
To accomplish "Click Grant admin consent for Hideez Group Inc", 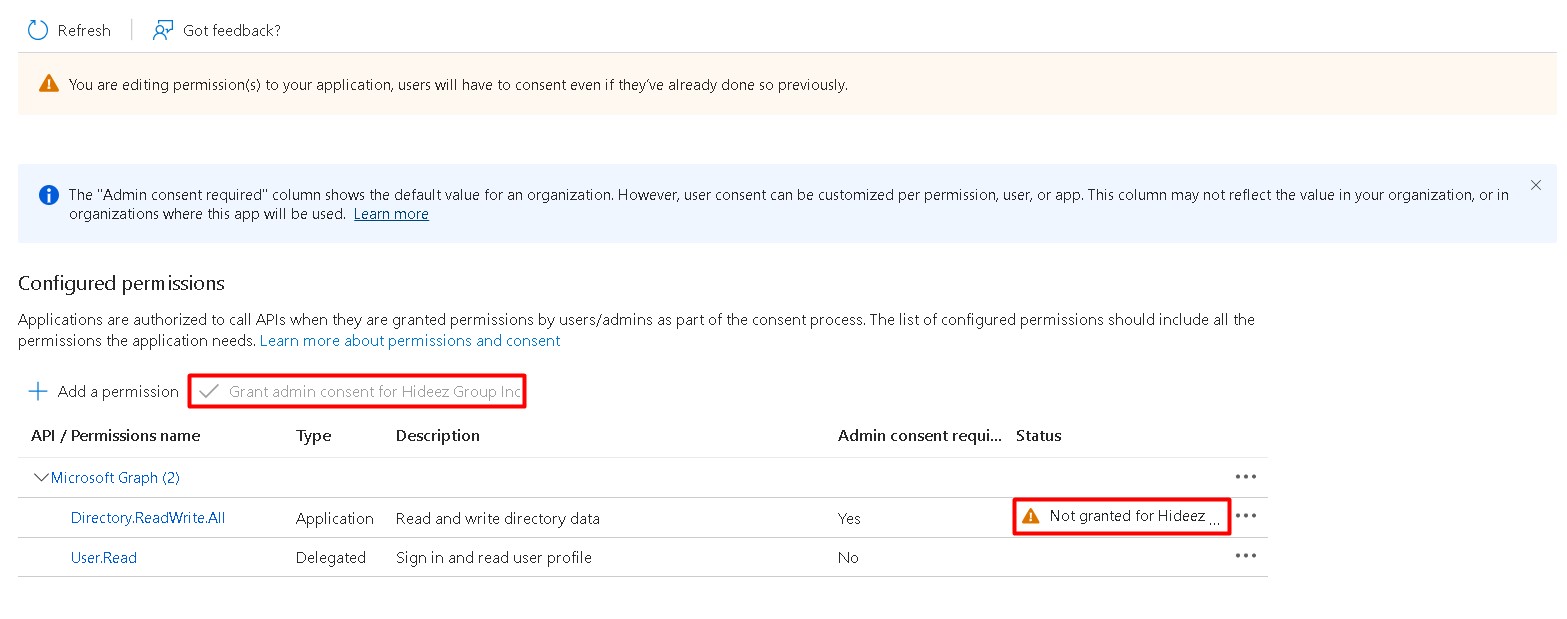I will pos(374,391).
